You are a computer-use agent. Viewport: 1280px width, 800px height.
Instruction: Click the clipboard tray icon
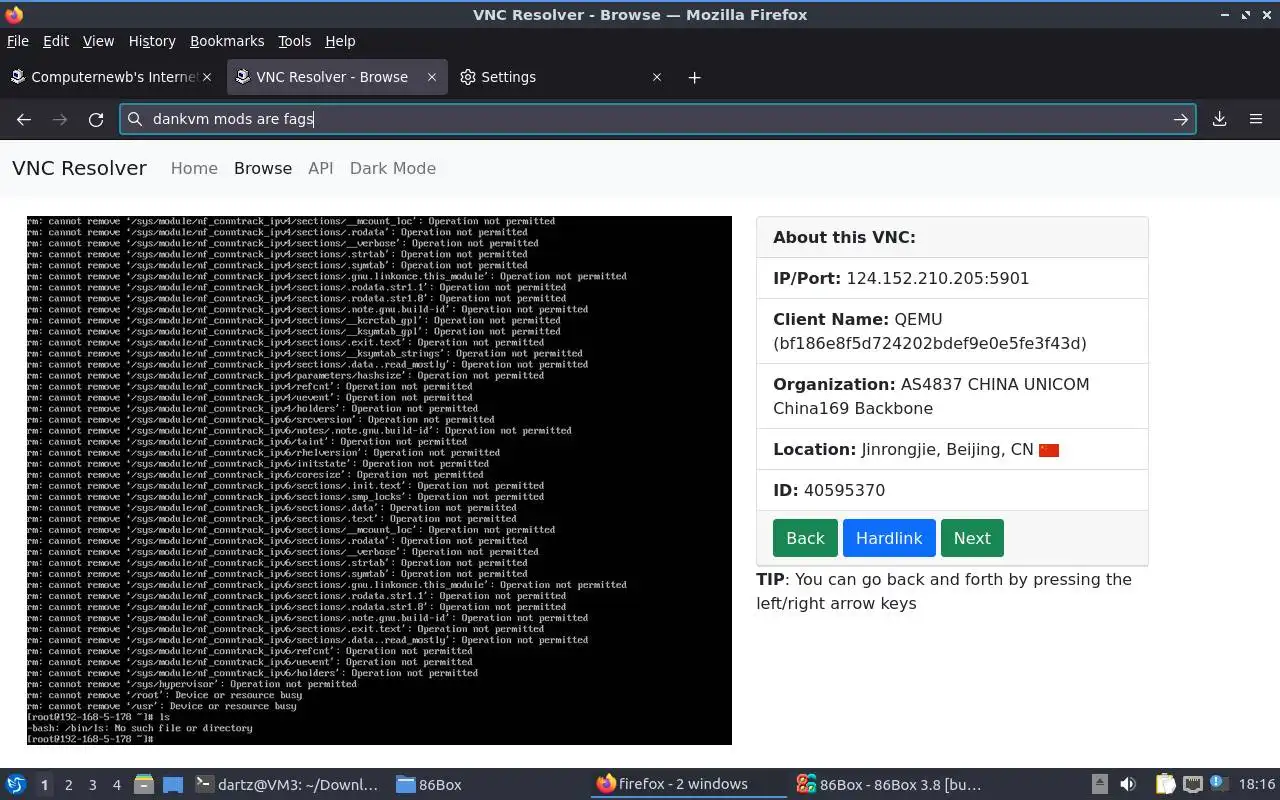1166,785
